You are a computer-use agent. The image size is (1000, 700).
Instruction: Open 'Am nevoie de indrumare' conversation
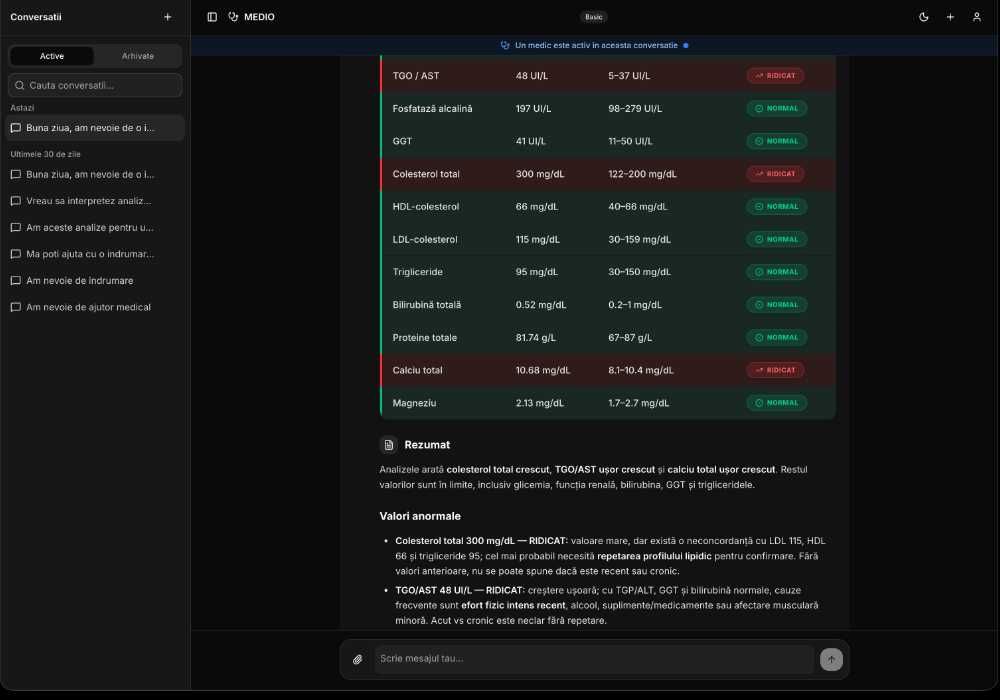94,281
